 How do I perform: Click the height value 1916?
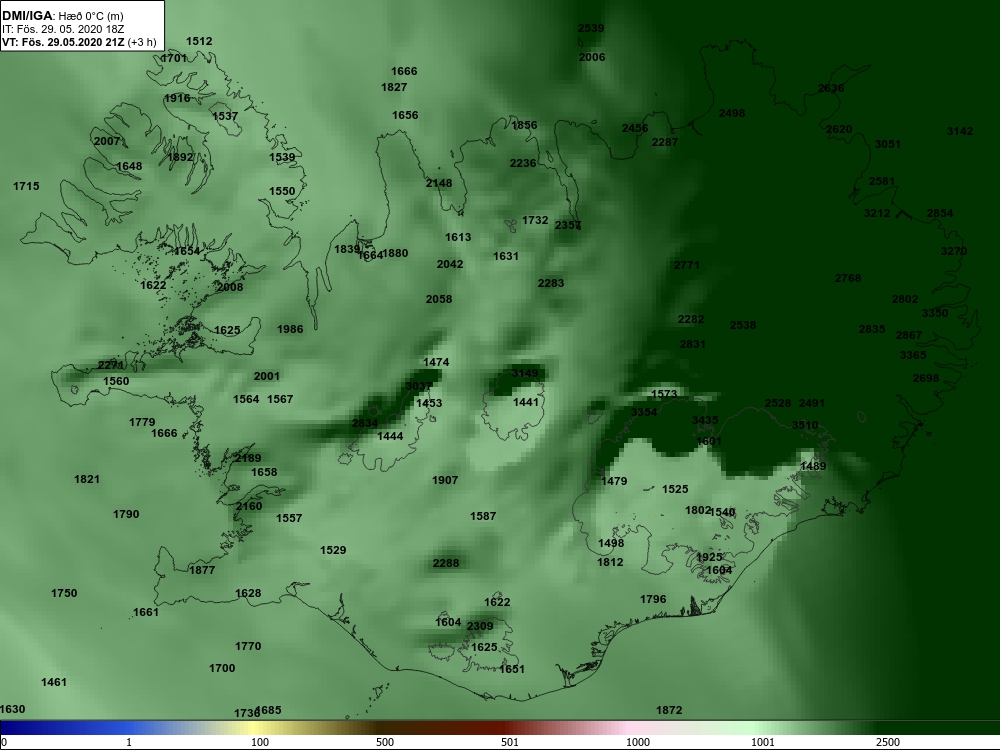click(x=177, y=98)
